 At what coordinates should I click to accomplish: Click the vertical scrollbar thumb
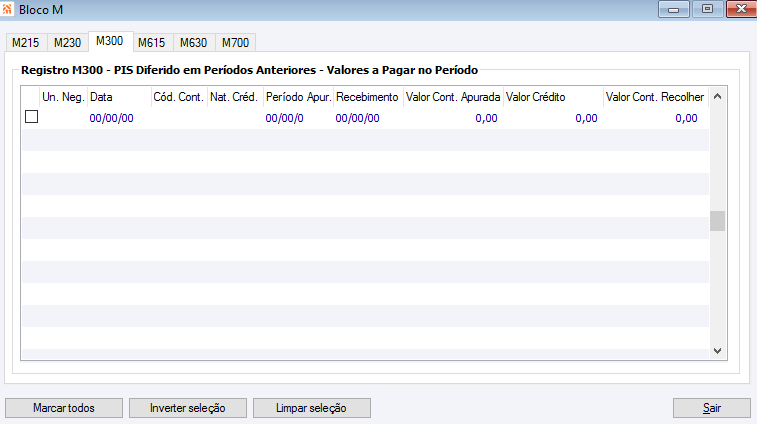click(x=717, y=221)
